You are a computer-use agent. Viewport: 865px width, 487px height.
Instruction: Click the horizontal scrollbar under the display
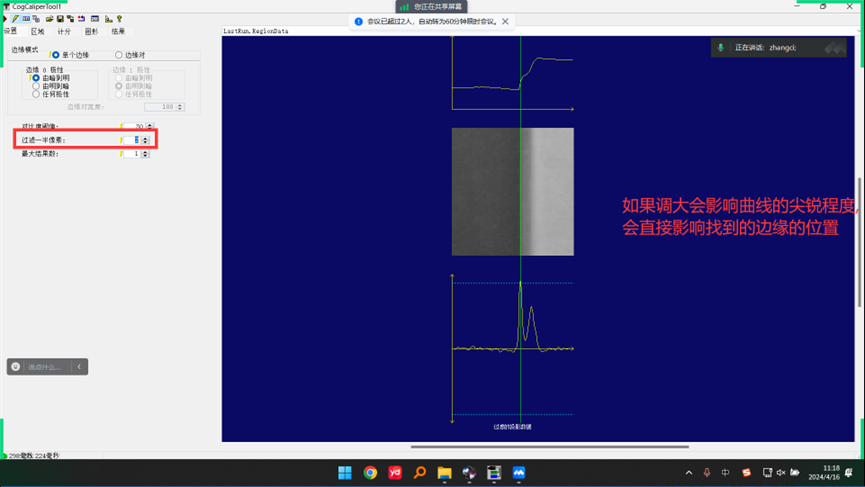pos(550,447)
